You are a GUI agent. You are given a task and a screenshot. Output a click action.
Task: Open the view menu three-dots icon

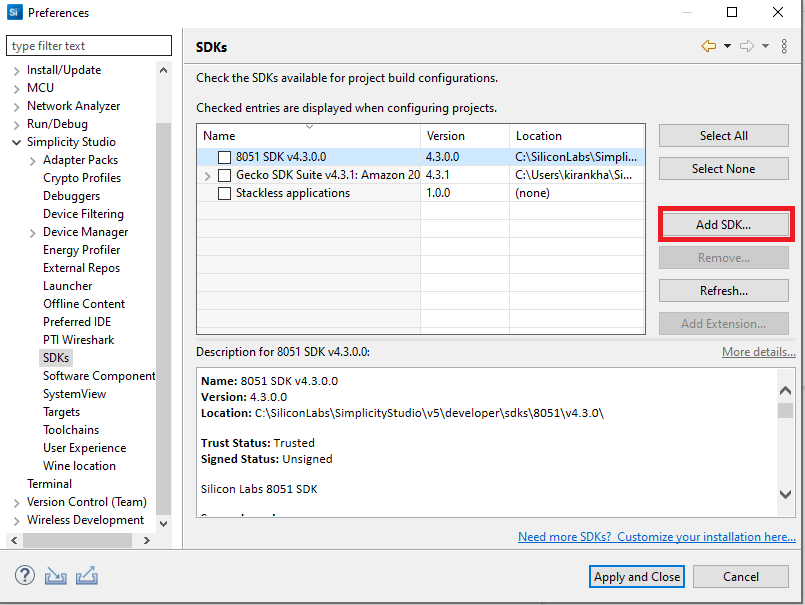point(784,46)
